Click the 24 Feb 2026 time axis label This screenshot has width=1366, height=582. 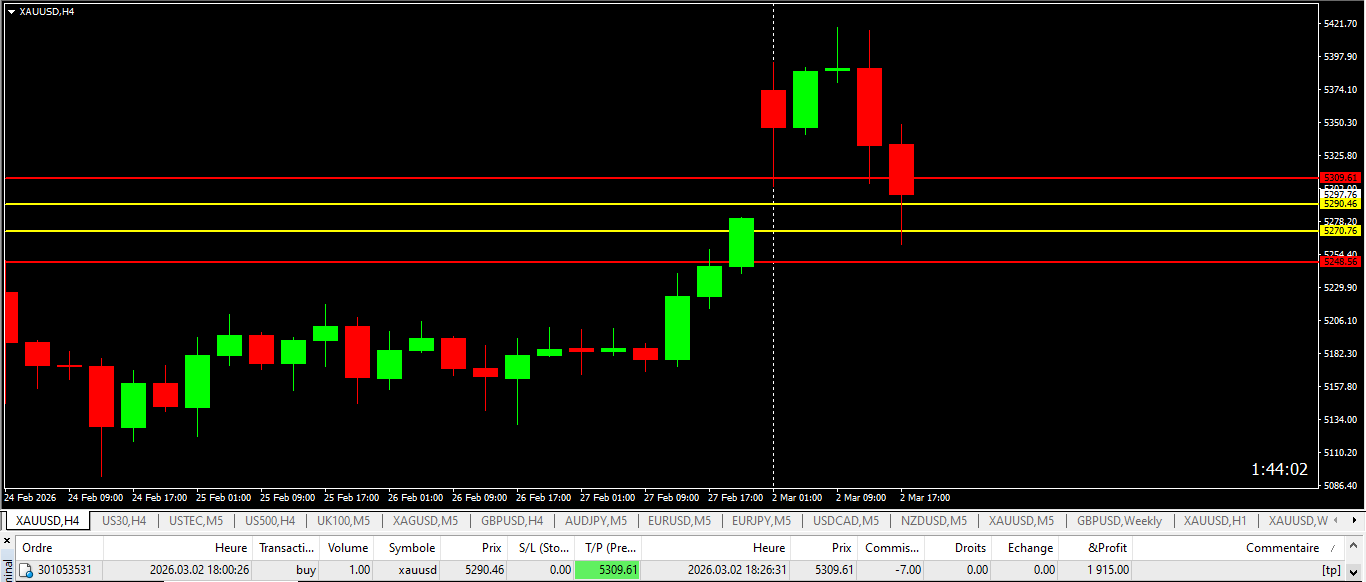(31, 497)
